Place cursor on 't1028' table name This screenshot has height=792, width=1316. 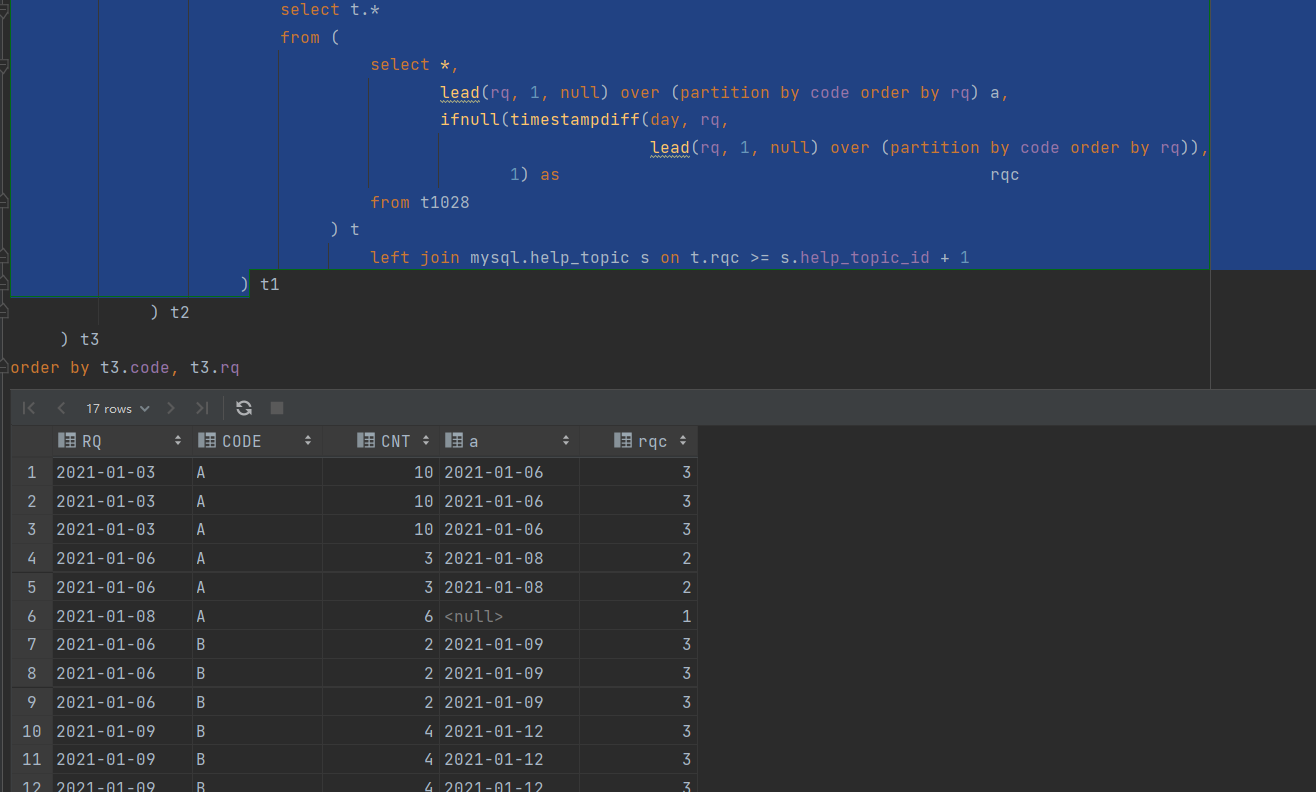(x=445, y=202)
